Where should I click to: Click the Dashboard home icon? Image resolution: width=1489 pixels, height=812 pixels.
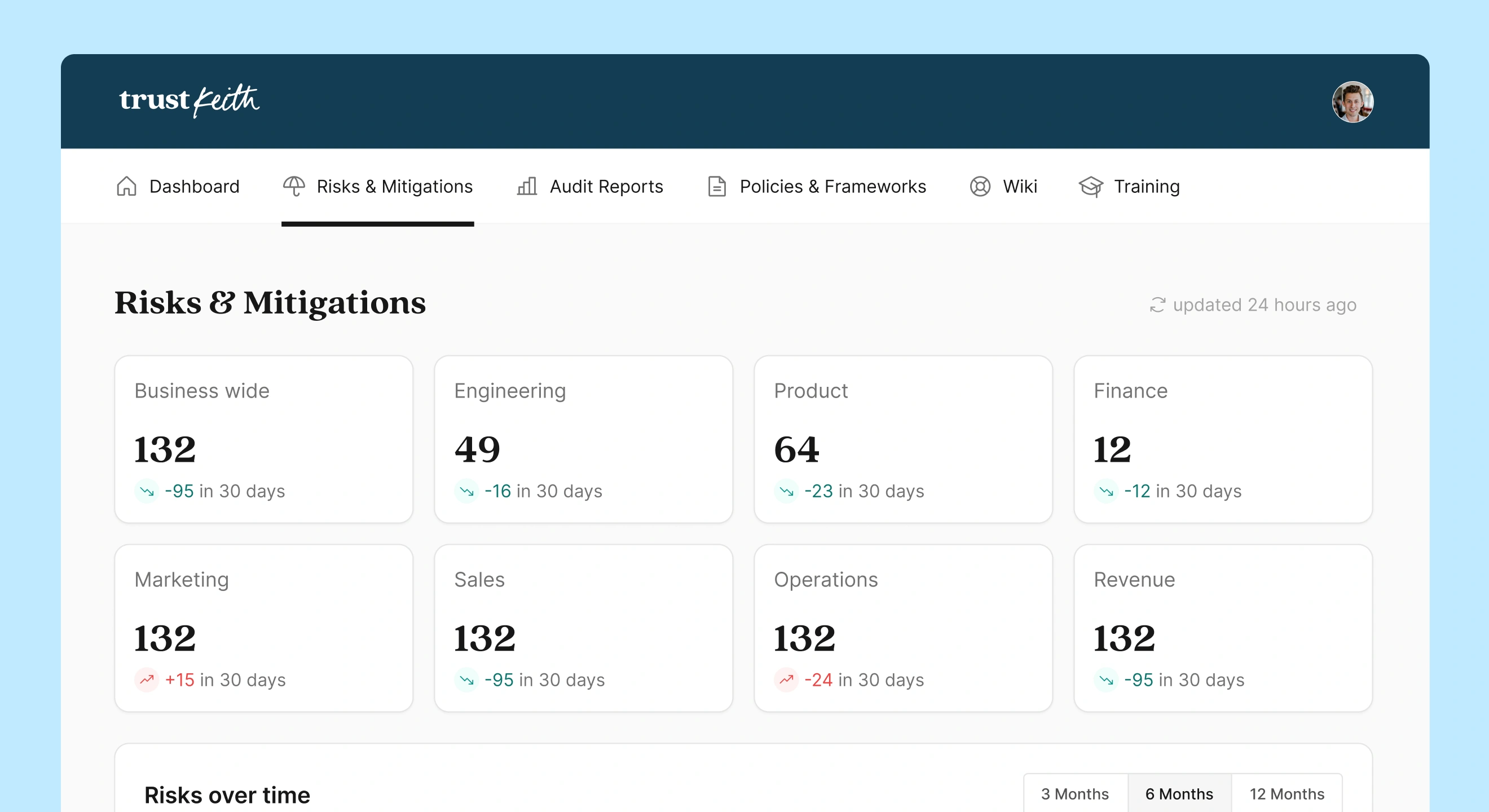(x=126, y=186)
